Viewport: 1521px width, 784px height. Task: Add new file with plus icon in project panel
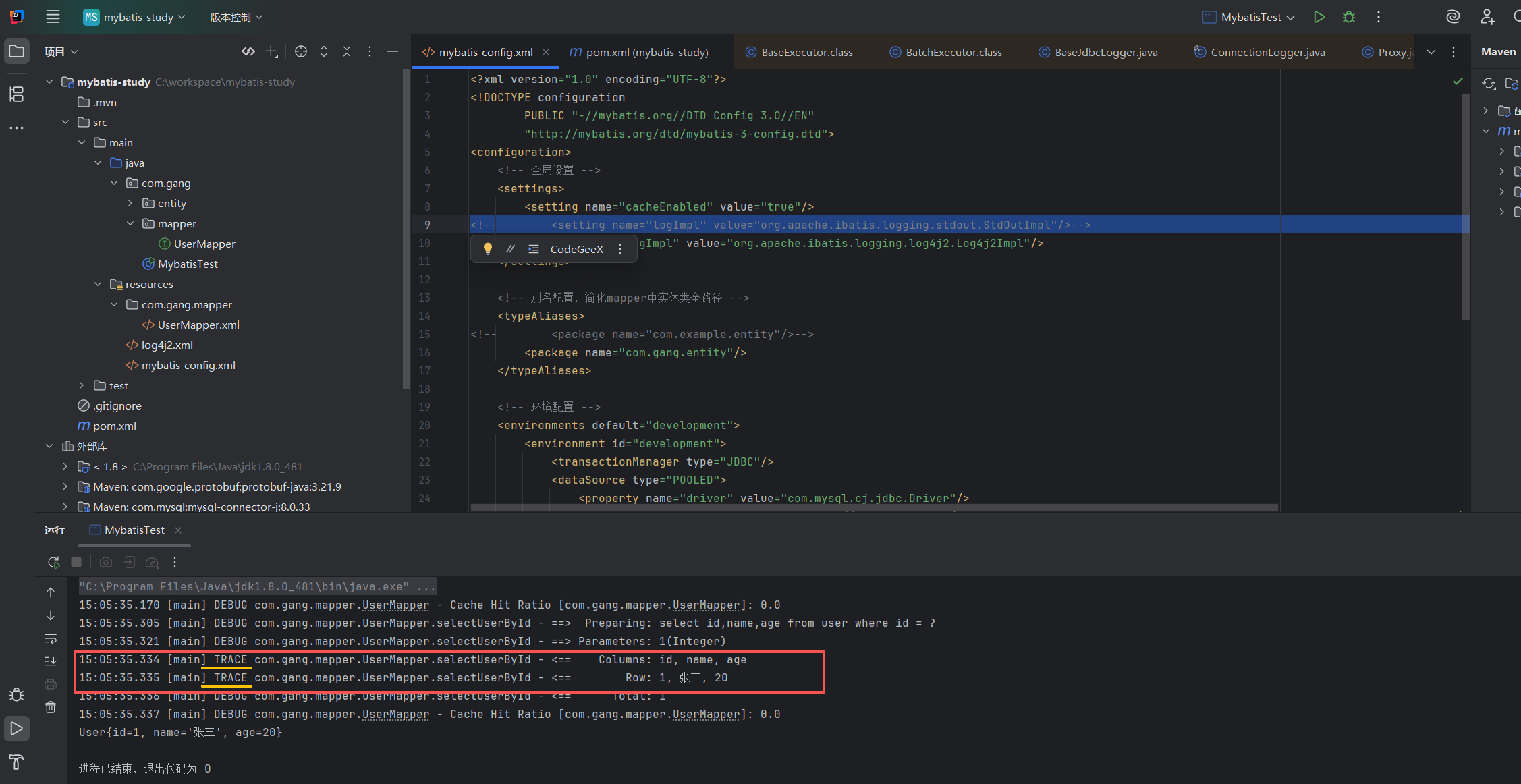coord(271,51)
